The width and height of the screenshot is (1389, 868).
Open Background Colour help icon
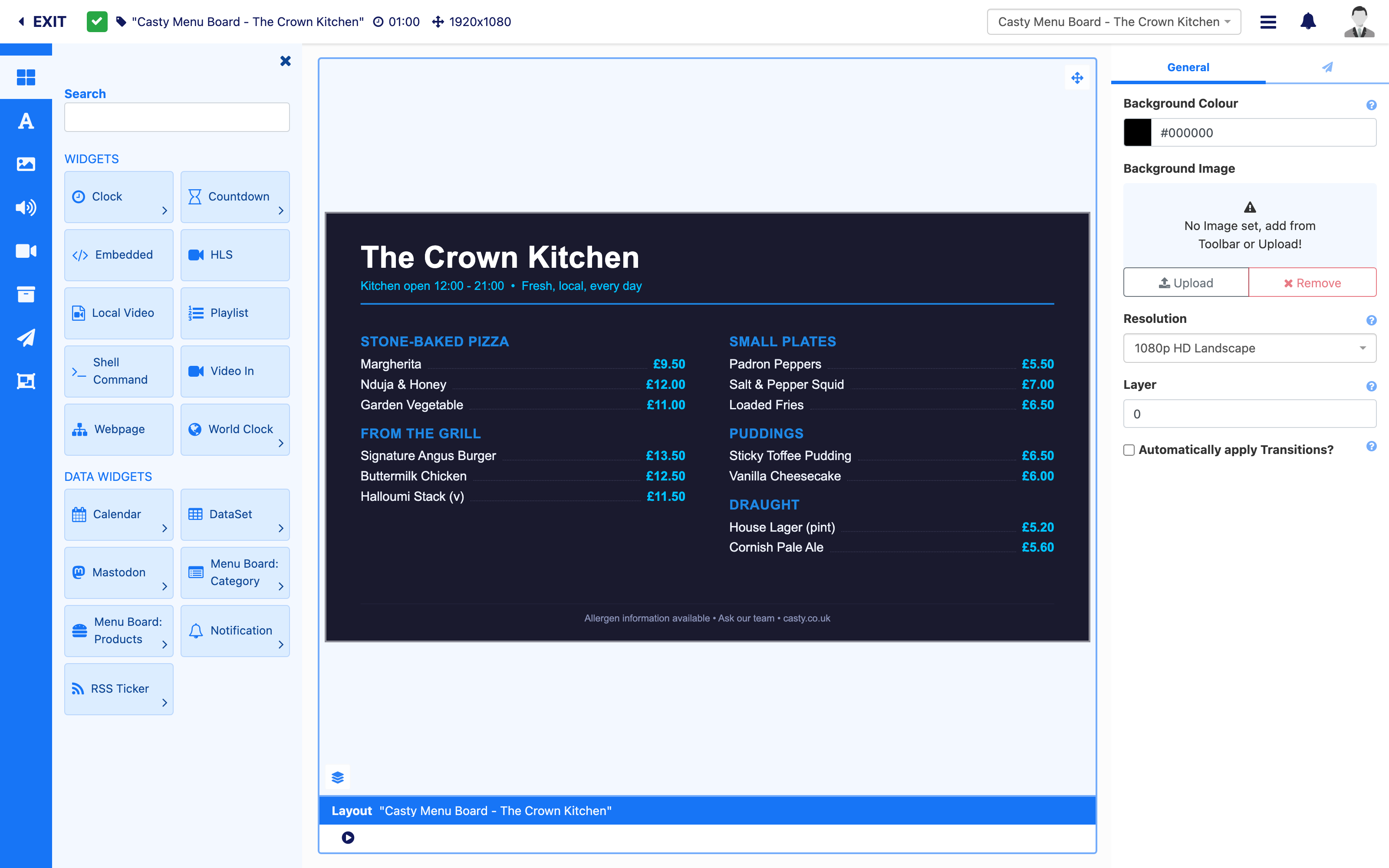pos(1371,105)
